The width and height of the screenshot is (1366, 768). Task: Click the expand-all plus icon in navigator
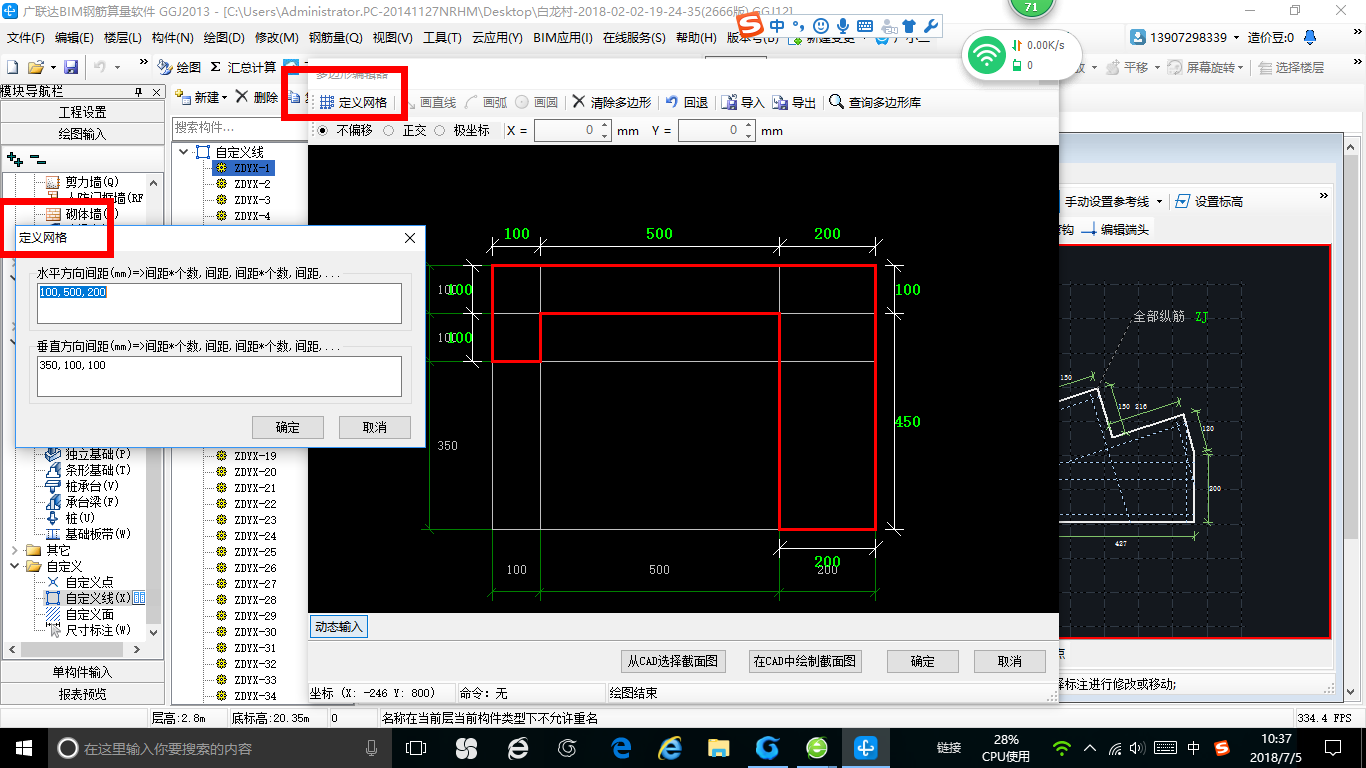coord(15,158)
